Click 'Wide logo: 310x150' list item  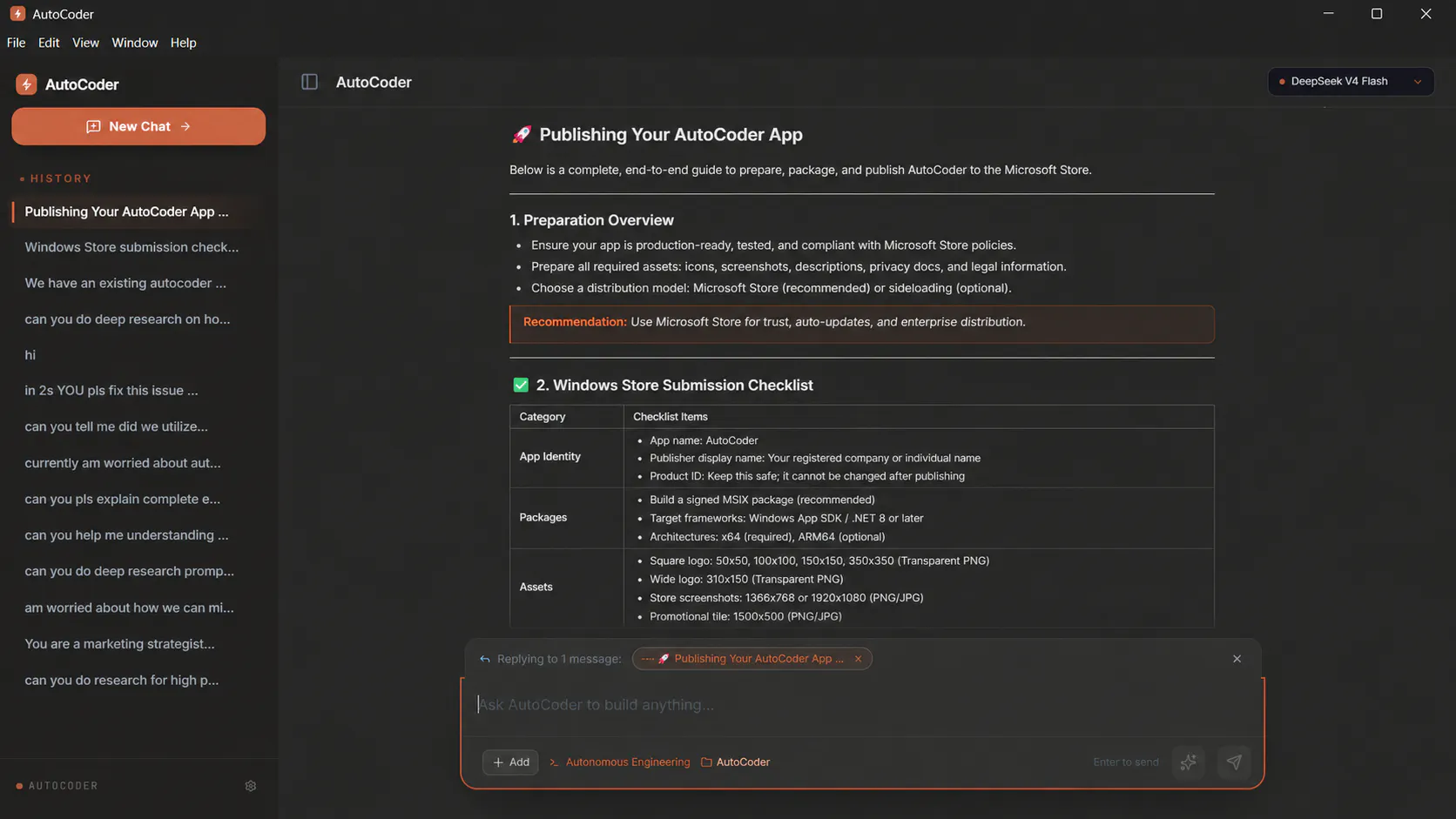click(746, 579)
